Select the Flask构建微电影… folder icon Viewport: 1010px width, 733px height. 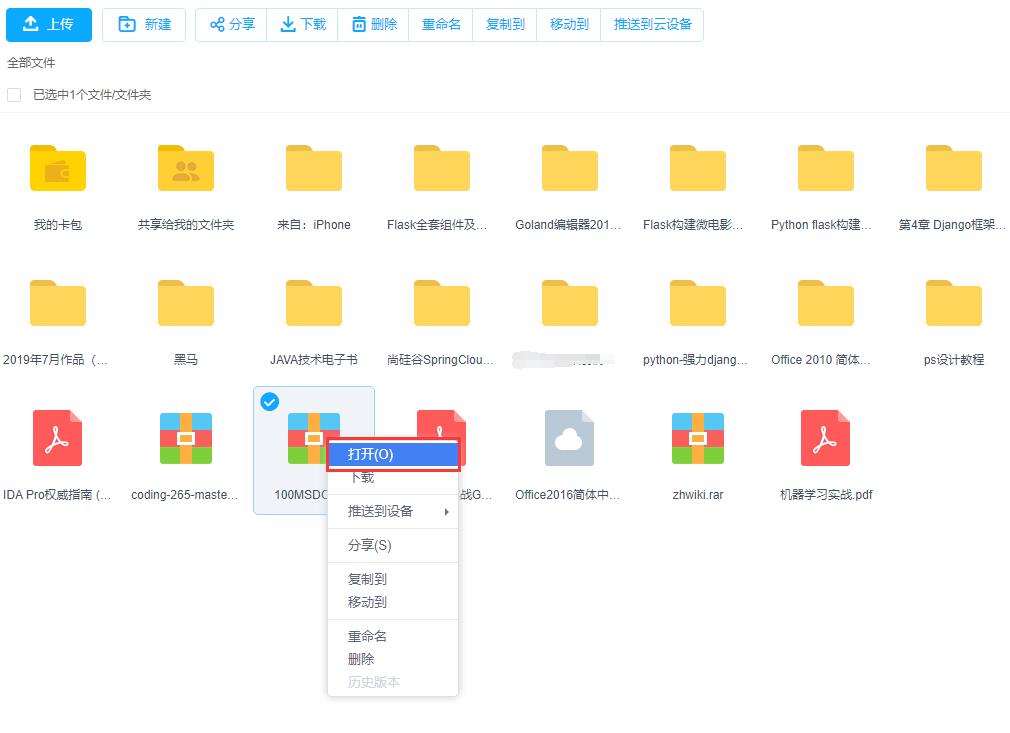698,169
